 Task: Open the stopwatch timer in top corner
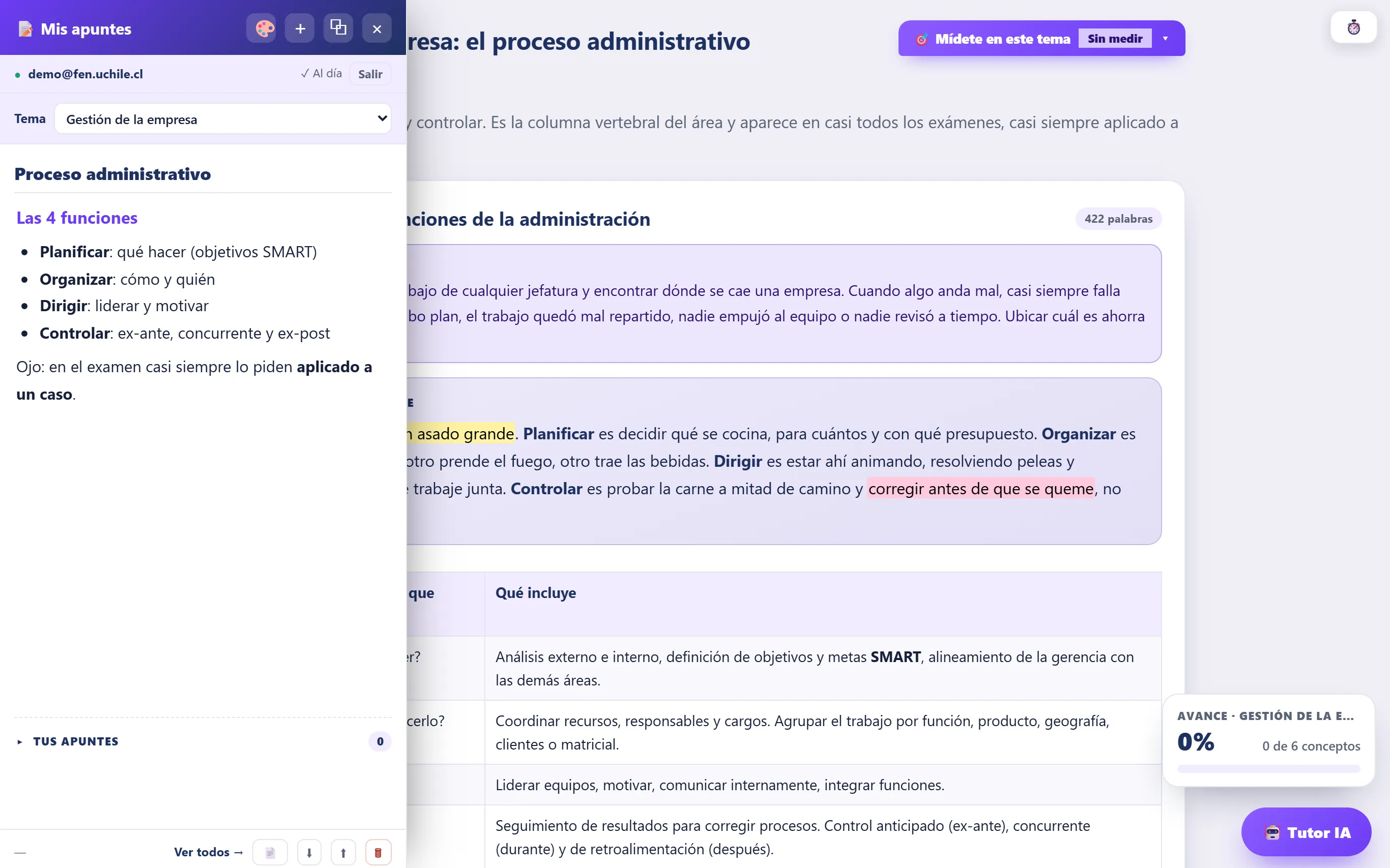pos(1353,27)
